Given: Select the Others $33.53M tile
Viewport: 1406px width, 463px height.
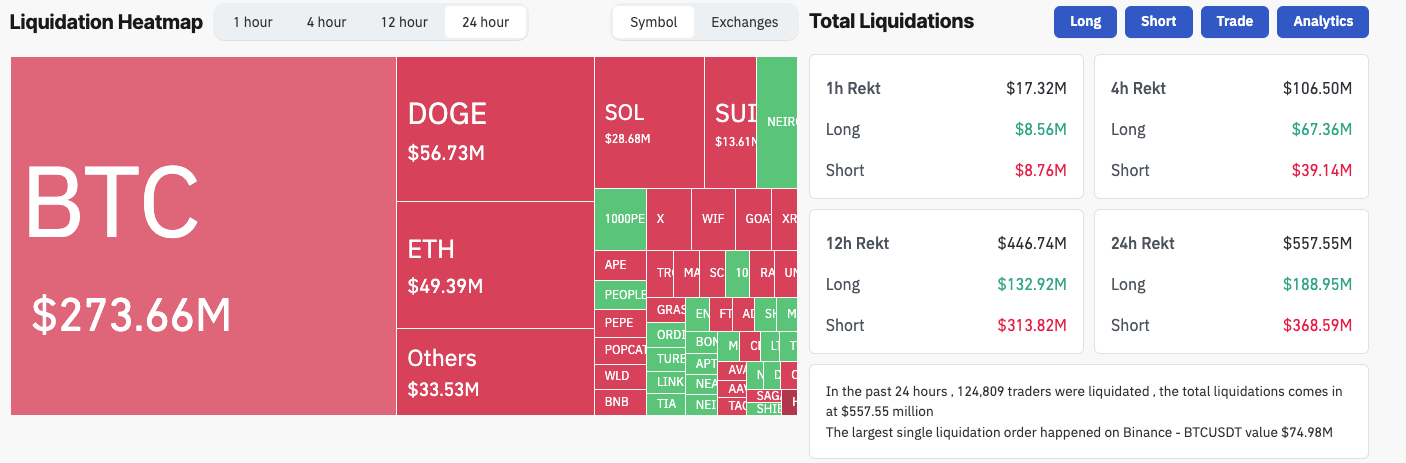Looking at the screenshot, I should point(495,371).
